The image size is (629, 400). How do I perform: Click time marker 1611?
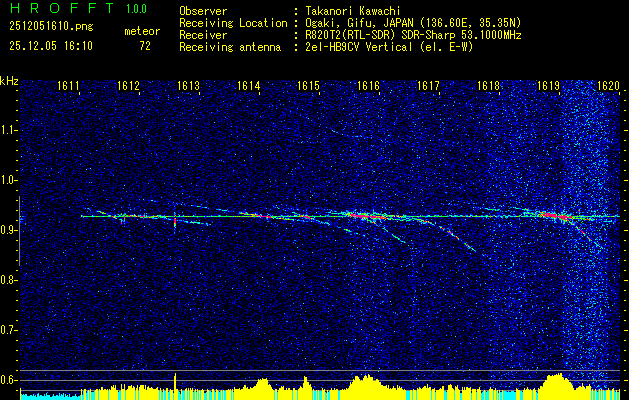coord(68,85)
